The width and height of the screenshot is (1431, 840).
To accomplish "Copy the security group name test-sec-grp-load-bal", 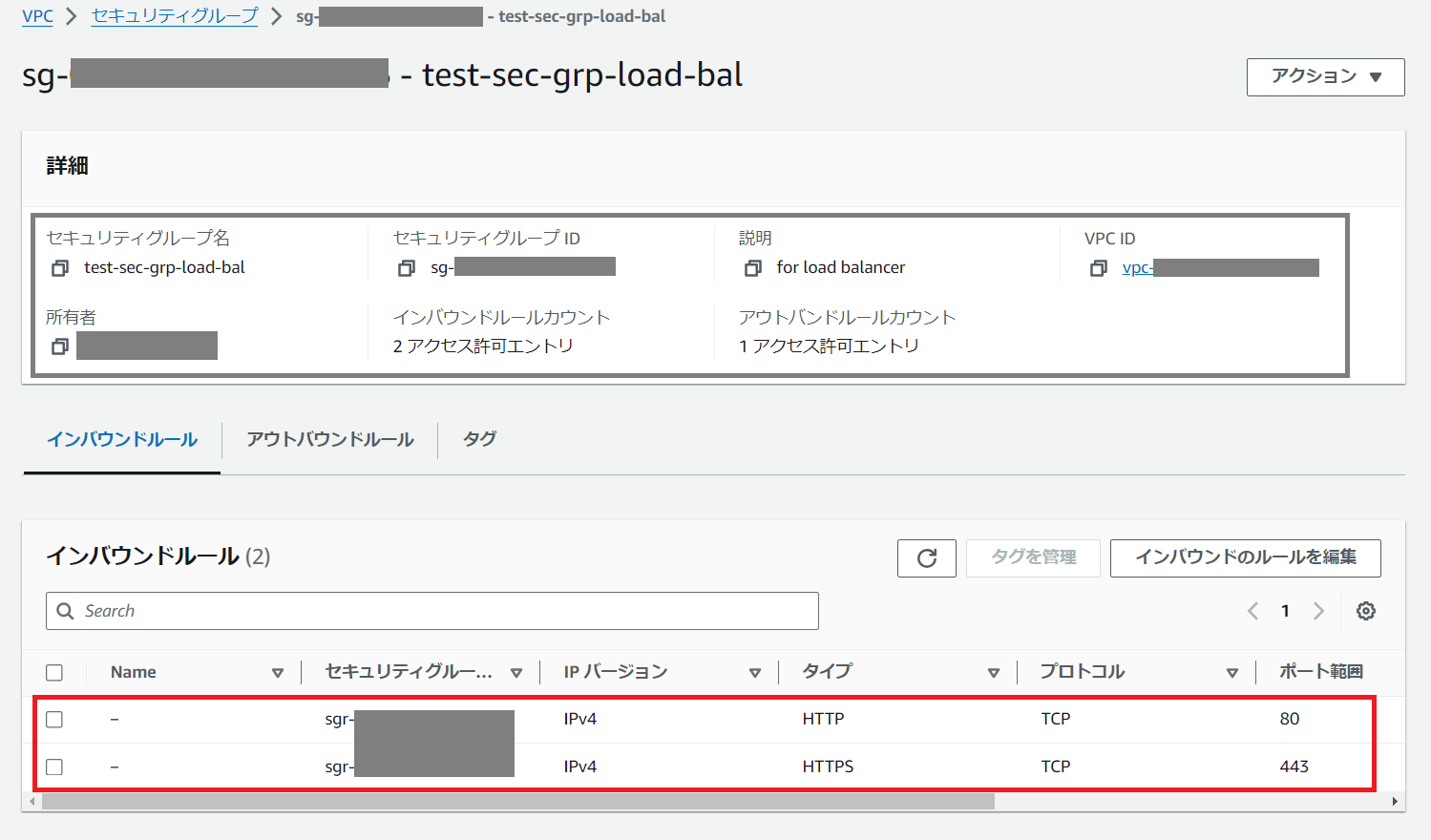I will pyautogui.click(x=60, y=268).
